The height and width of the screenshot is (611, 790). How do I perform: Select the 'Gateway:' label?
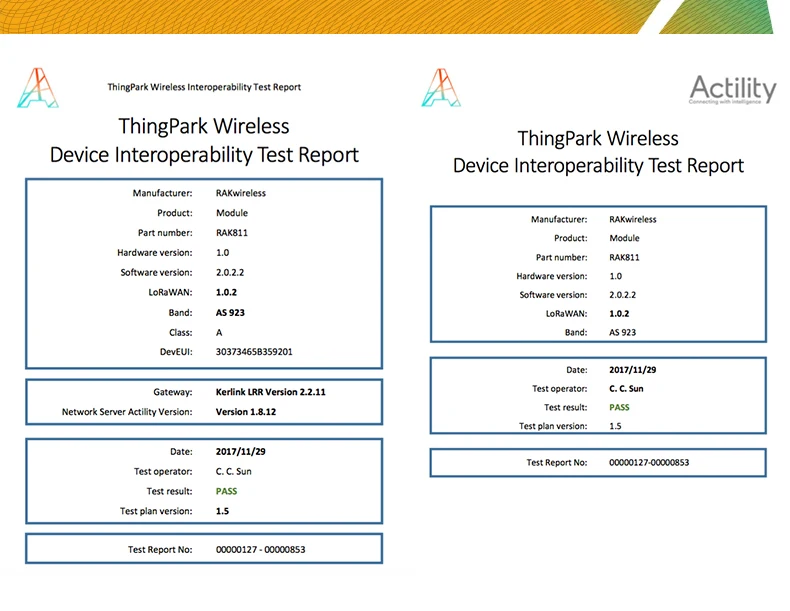click(173, 392)
